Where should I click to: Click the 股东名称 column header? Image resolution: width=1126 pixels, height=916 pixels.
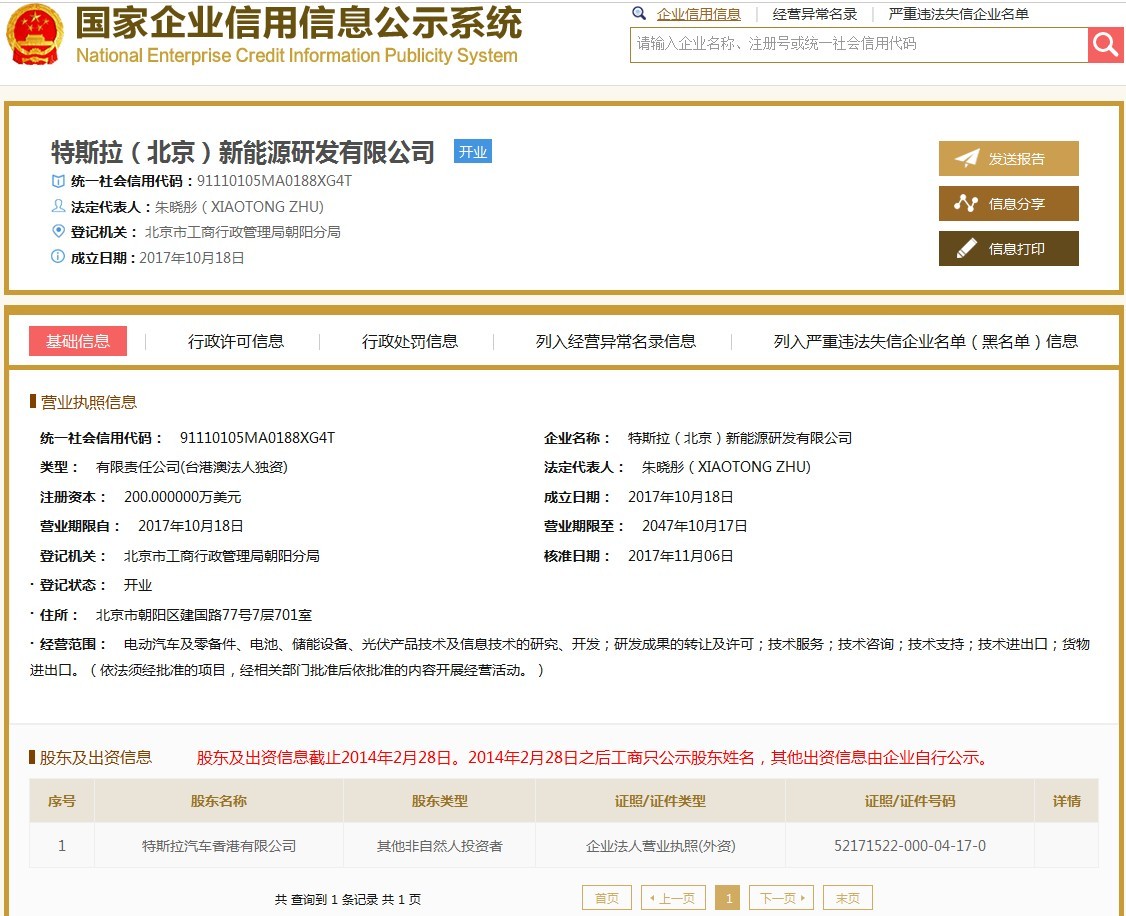click(218, 801)
